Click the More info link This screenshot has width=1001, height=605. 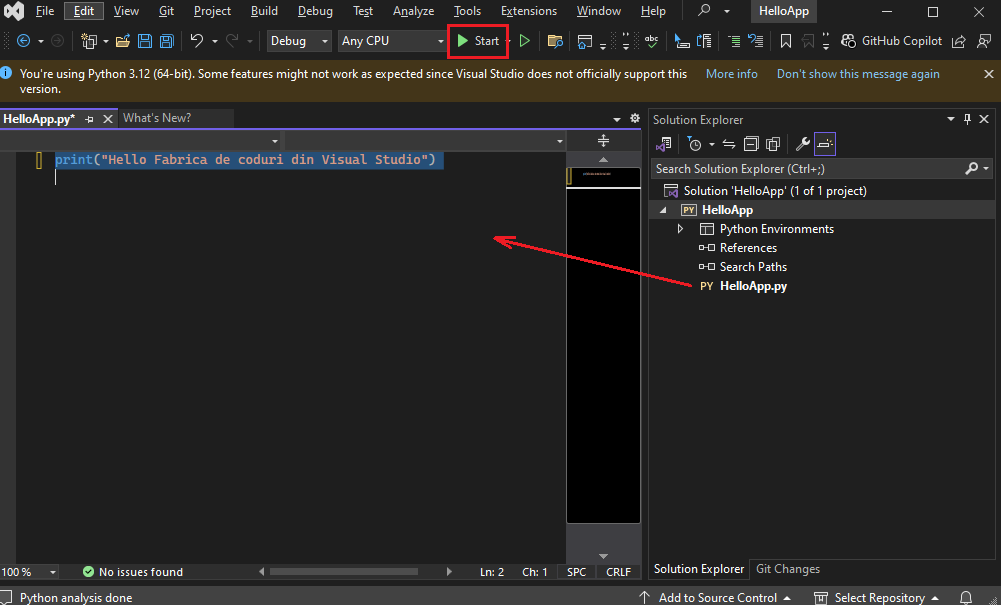[732, 74]
